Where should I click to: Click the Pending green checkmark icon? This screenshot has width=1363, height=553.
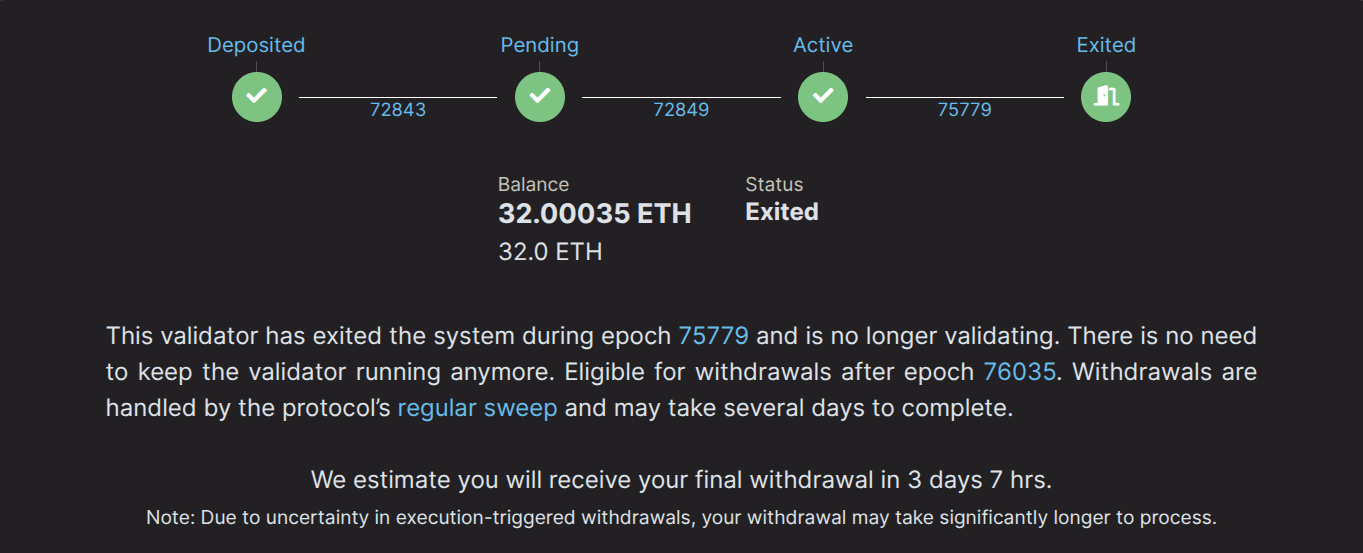tap(540, 96)
